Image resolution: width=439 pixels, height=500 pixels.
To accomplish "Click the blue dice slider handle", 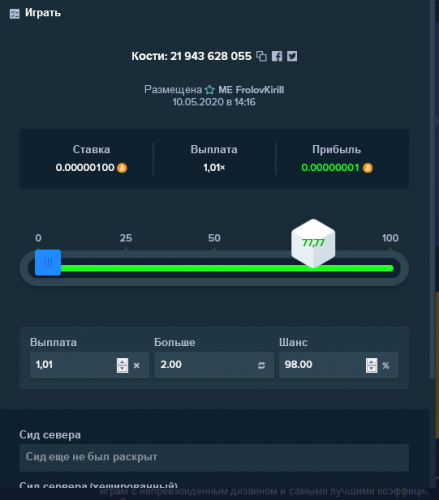I will click(x=48, y=262).
